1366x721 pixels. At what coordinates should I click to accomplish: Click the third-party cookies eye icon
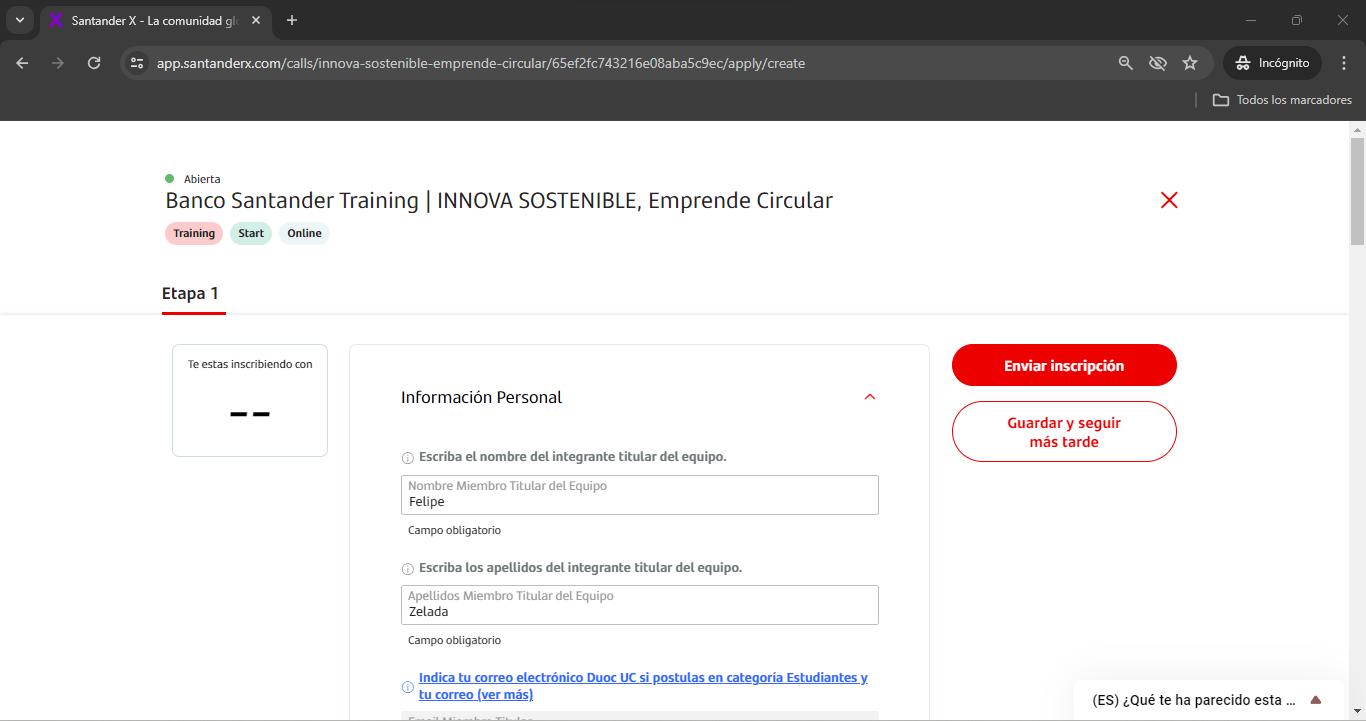(1158, 63)
